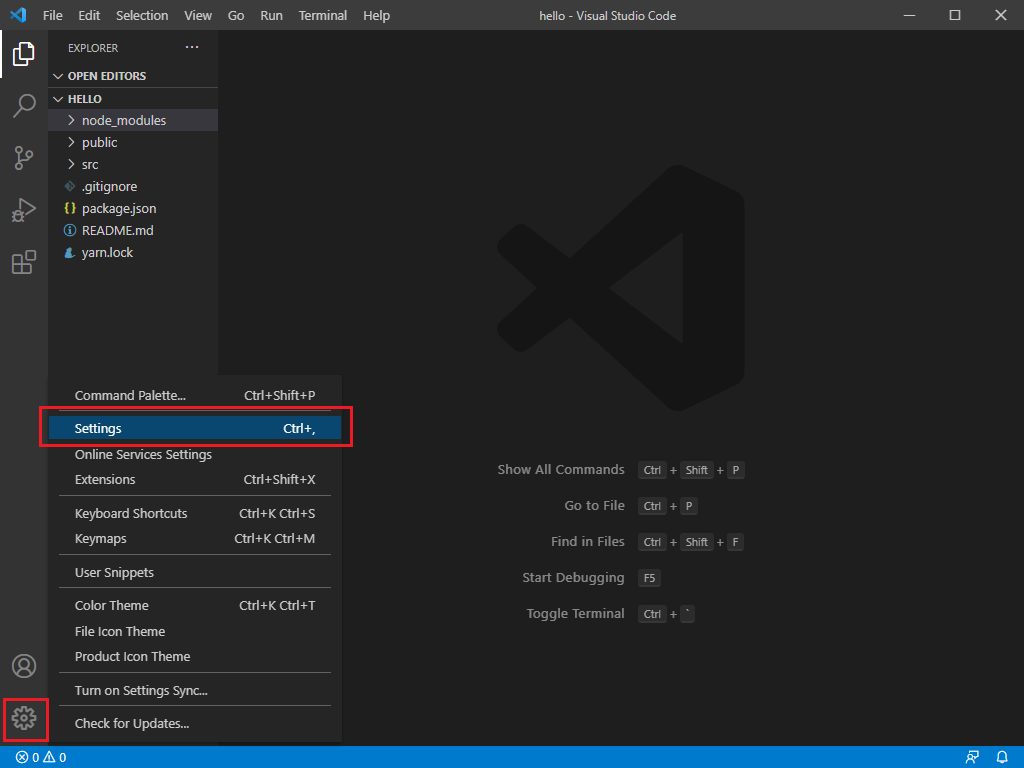1024x768 pixels.
Task: Click the errors count in status bar
Action: pyautogui.click(x=27, y=758)
